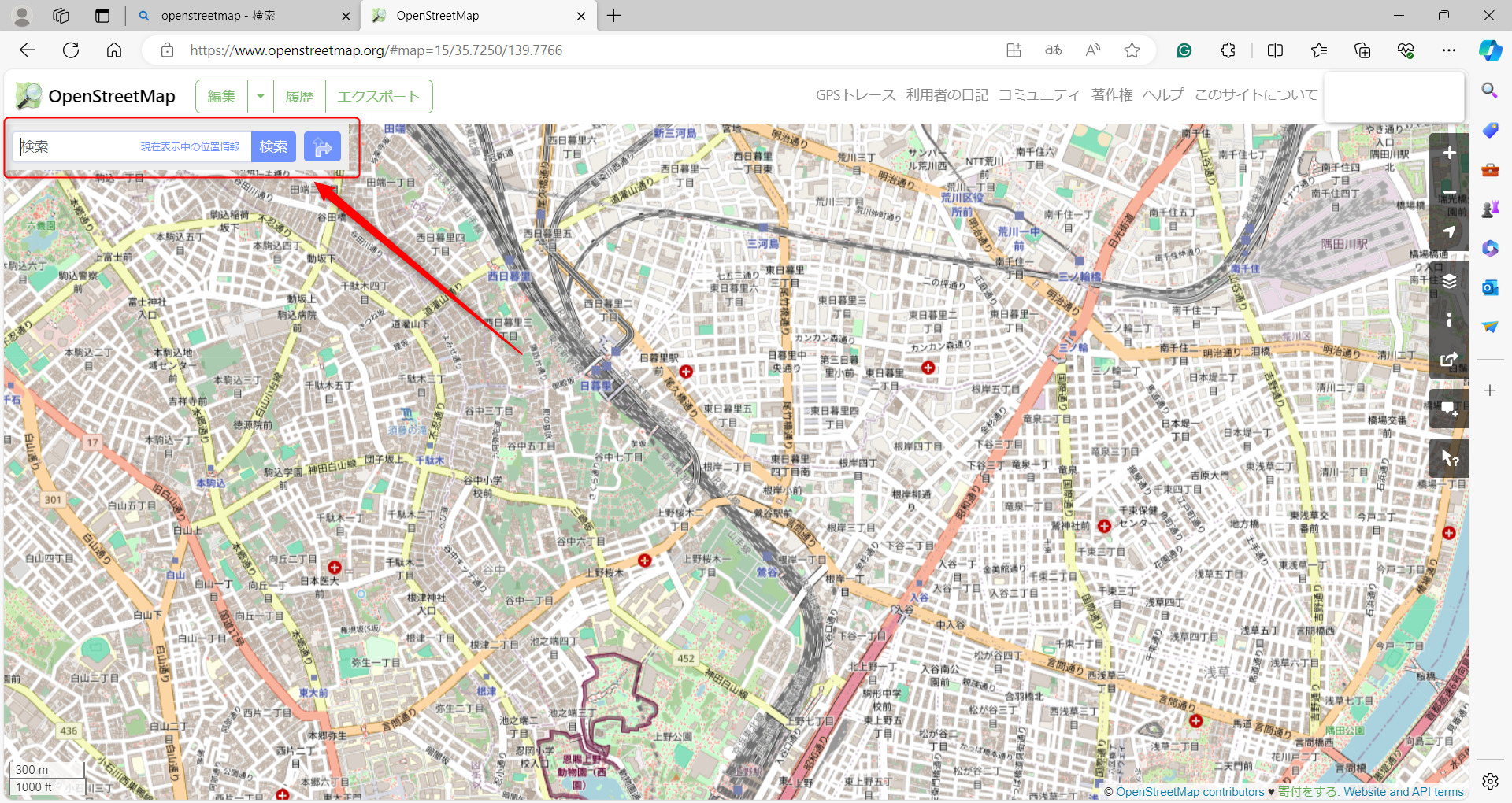Click the 検索 search button
Viewport: 1512px width, 803px height.
click(273, 146)
